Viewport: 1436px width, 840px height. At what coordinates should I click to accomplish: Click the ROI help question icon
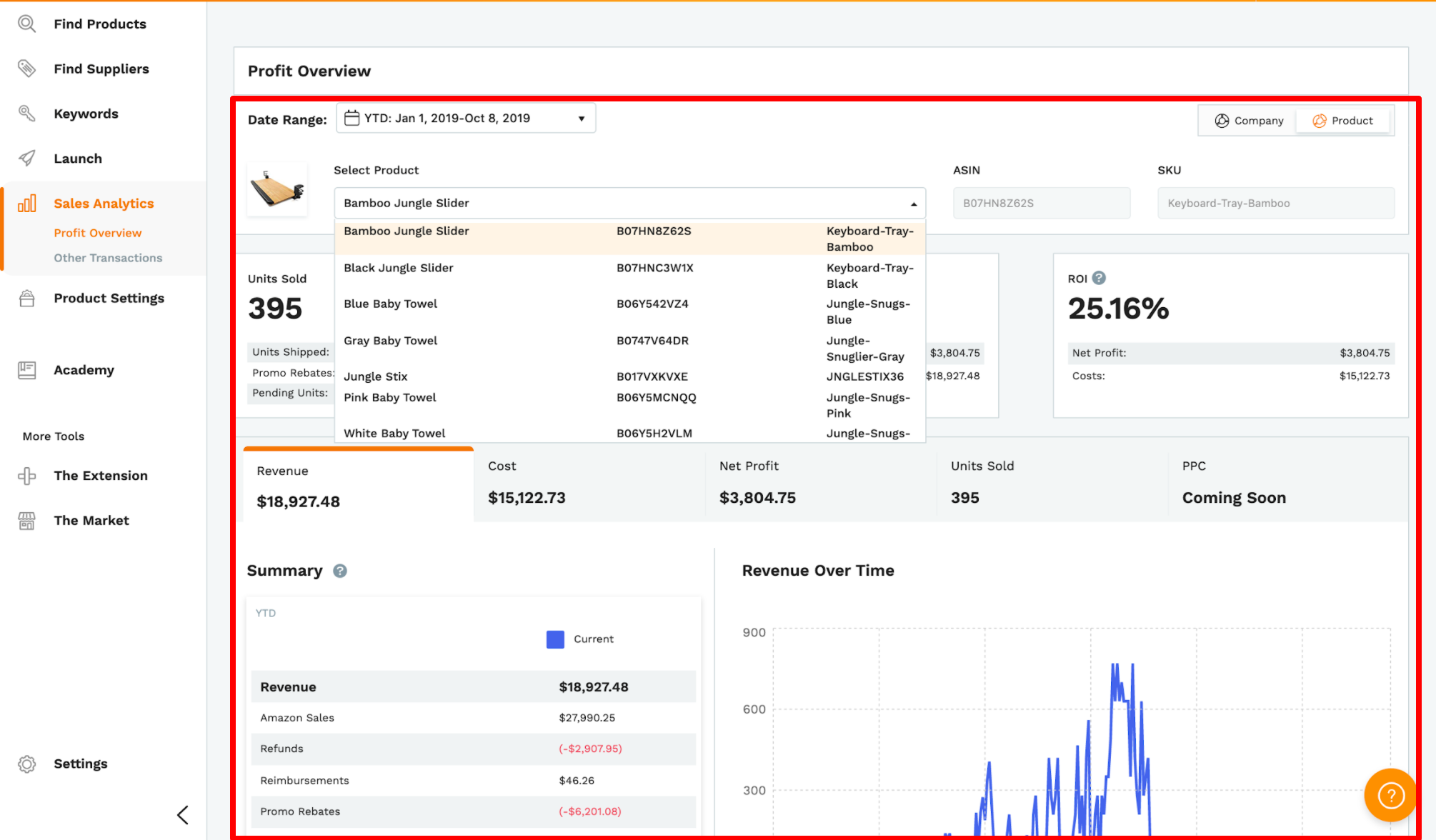pos(1099,278)
